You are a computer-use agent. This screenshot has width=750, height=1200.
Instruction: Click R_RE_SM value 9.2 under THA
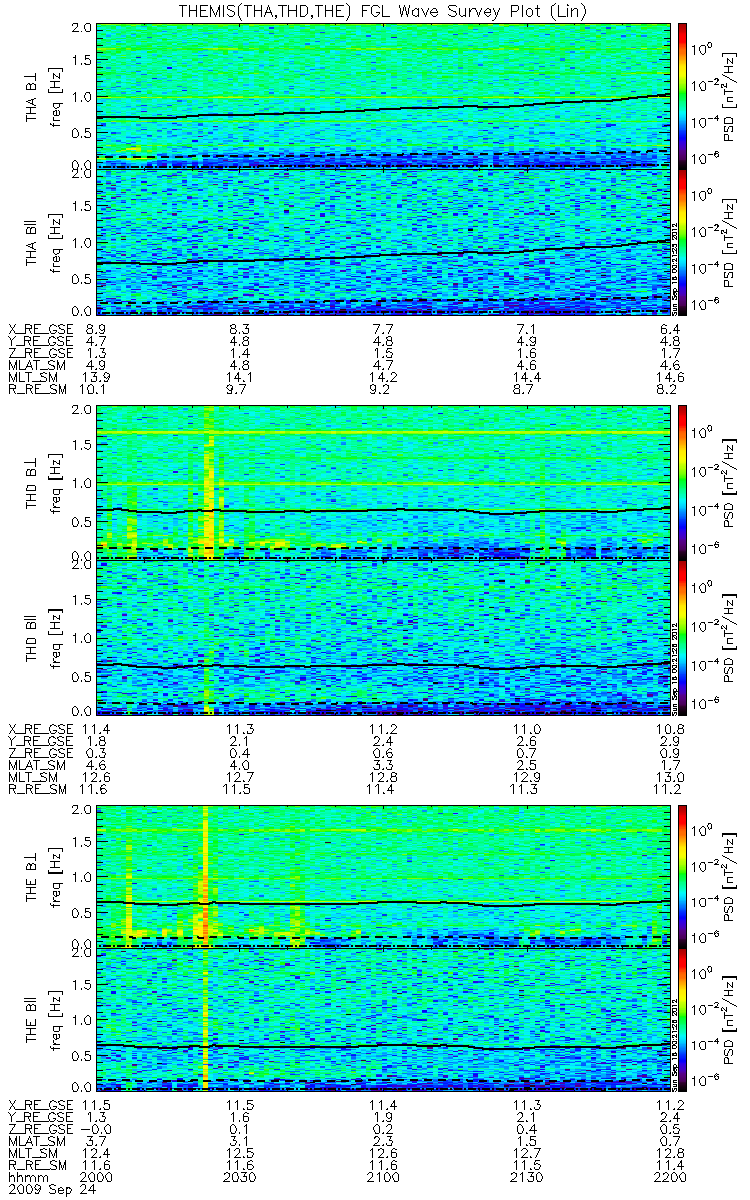384,391
